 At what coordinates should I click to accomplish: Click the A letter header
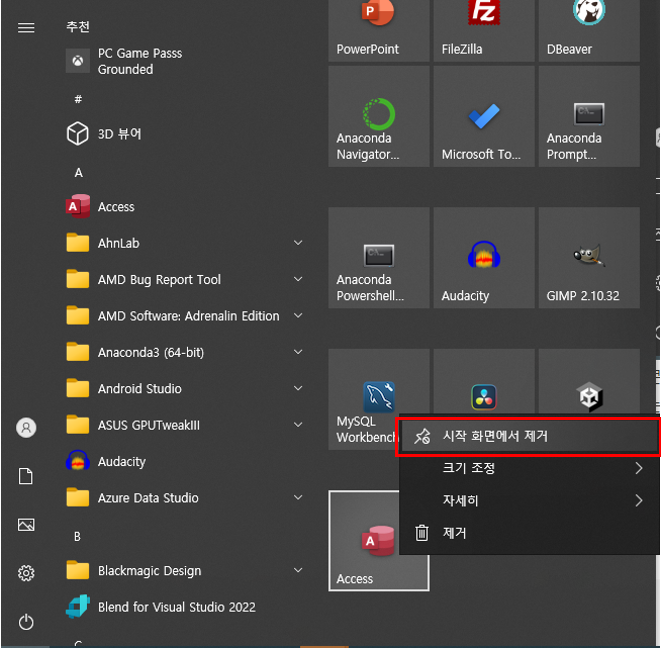(78, 172)
